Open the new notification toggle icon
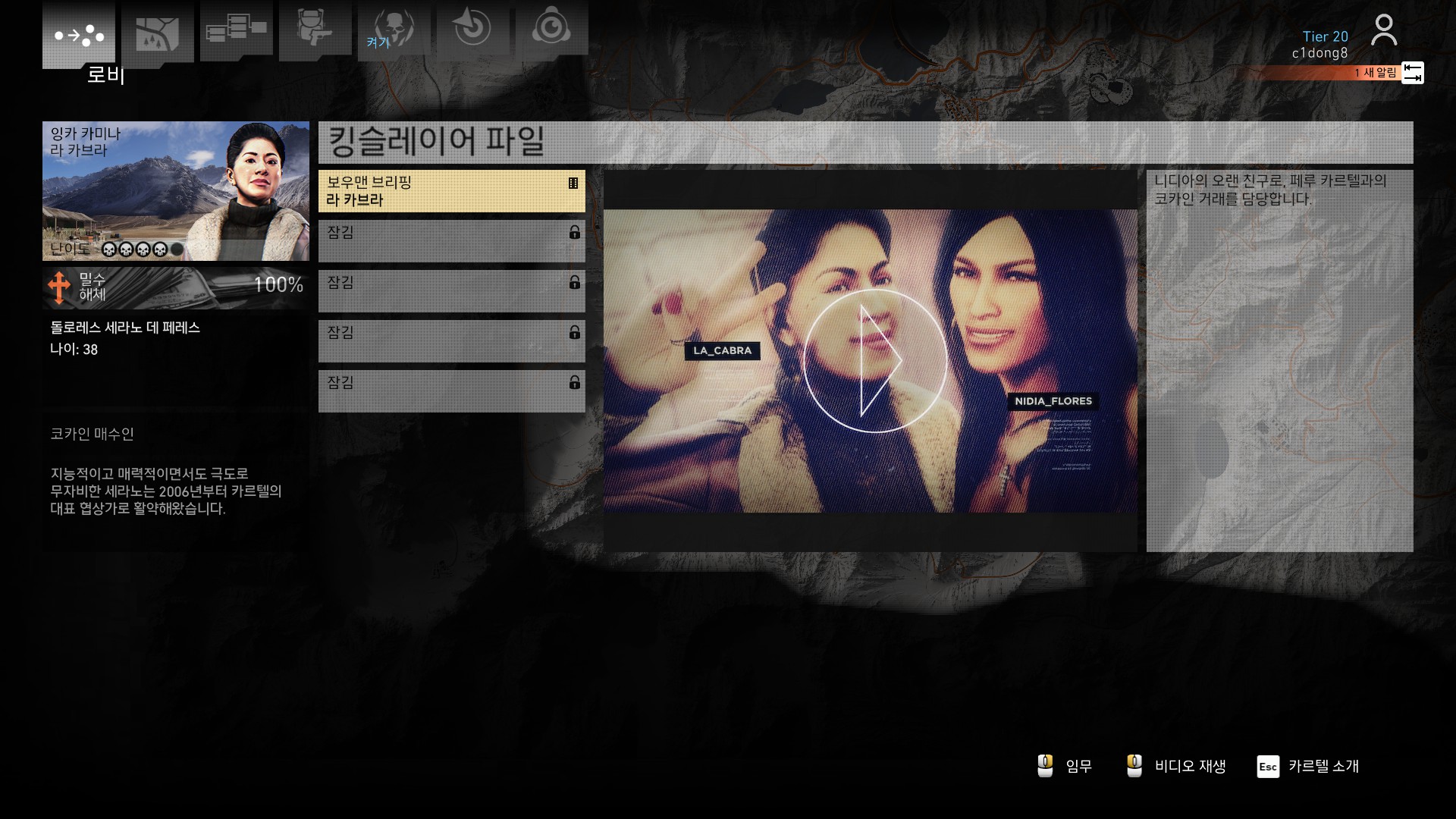This screenshot has height=819, width=1456. tap(1412, 73)
